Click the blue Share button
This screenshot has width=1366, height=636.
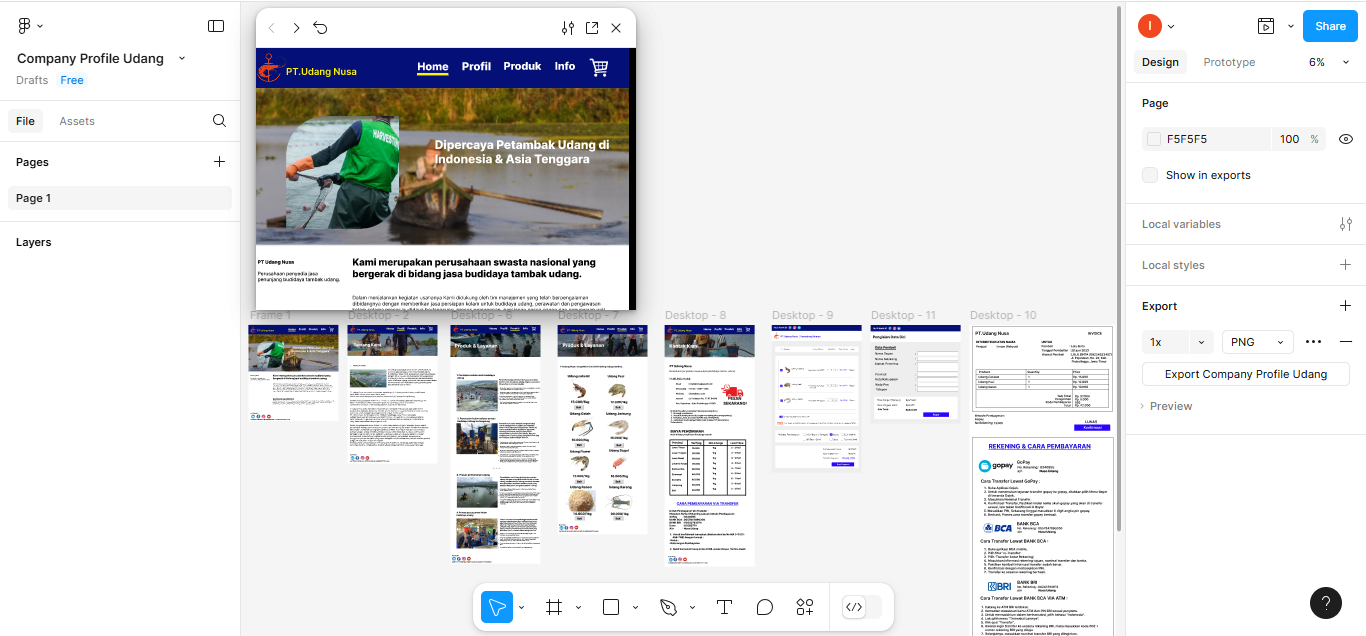[x=1329, y=25]
